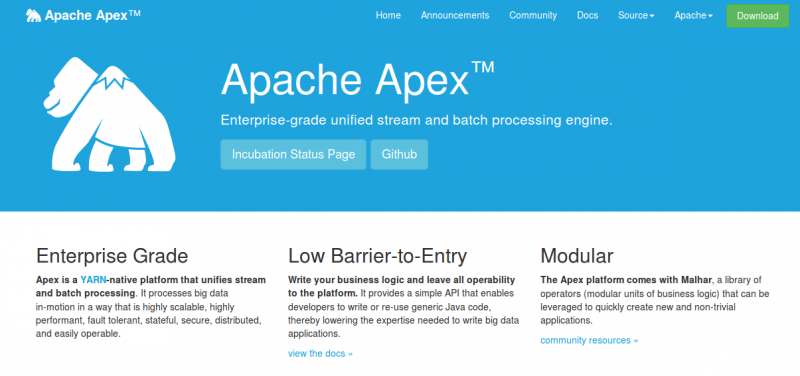Click the Apache Apex brand text in navbar
The width and height of the screenshot is (800, 376).
(x=93, y=16)
